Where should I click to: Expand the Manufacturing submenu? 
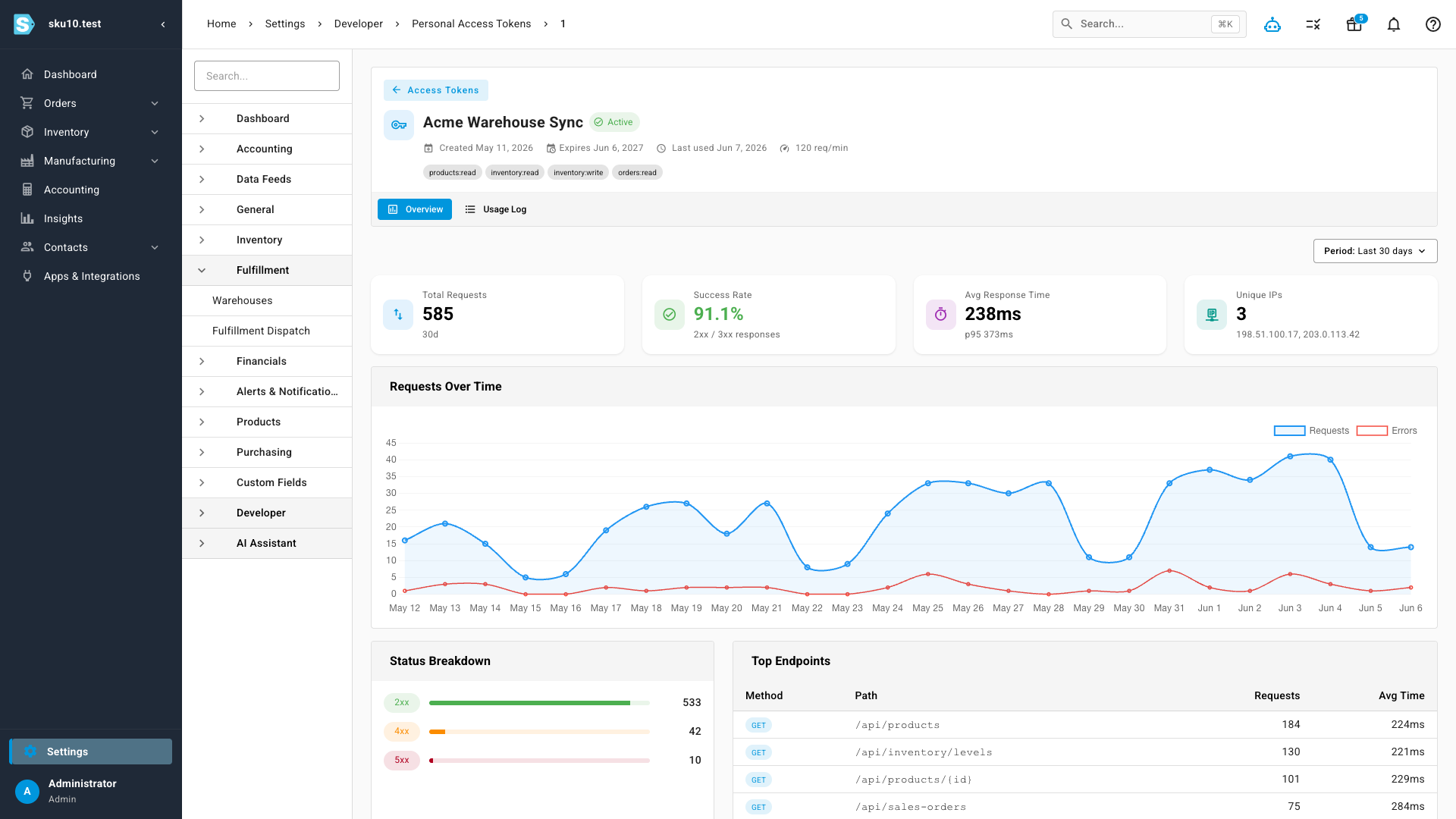point(155,161)
